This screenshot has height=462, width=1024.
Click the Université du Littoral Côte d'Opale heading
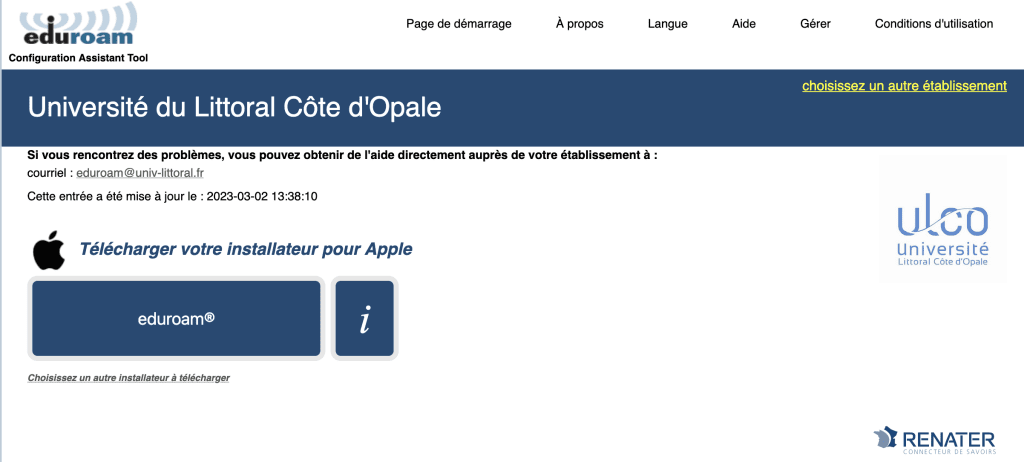click(234, 108)
